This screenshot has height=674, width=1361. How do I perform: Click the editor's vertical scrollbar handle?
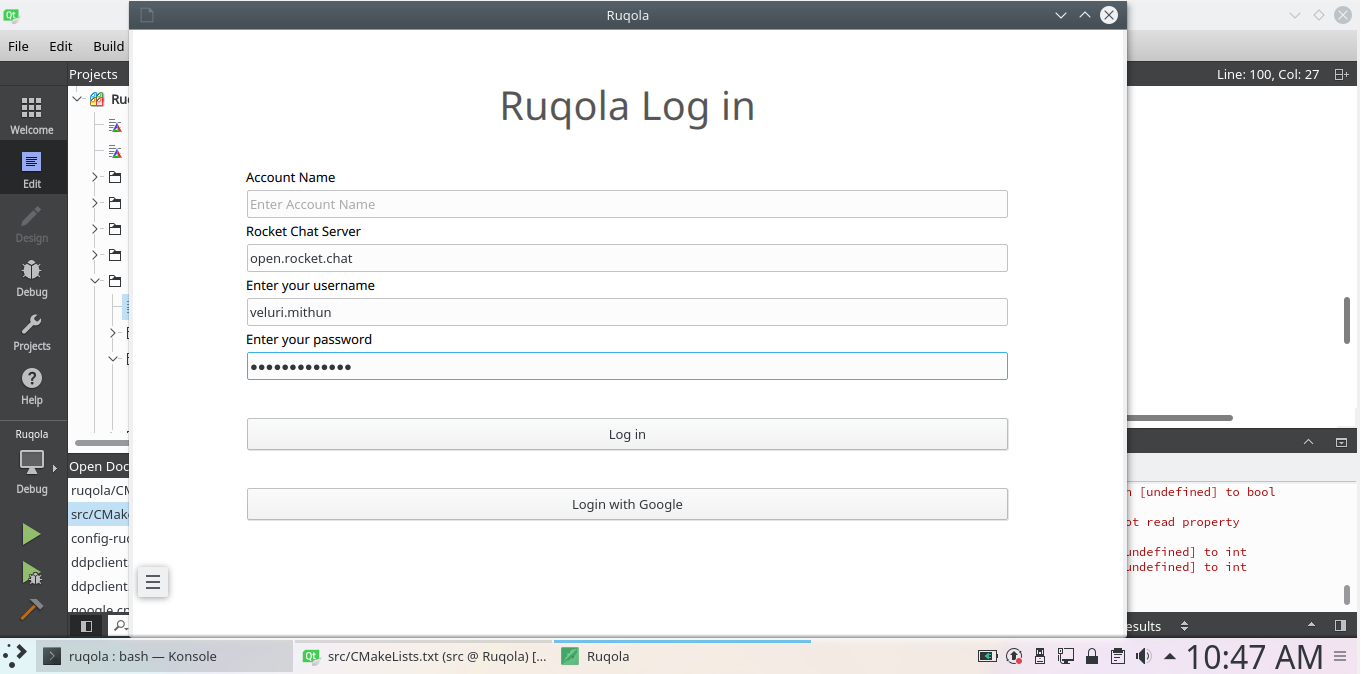pos(1347,320)
